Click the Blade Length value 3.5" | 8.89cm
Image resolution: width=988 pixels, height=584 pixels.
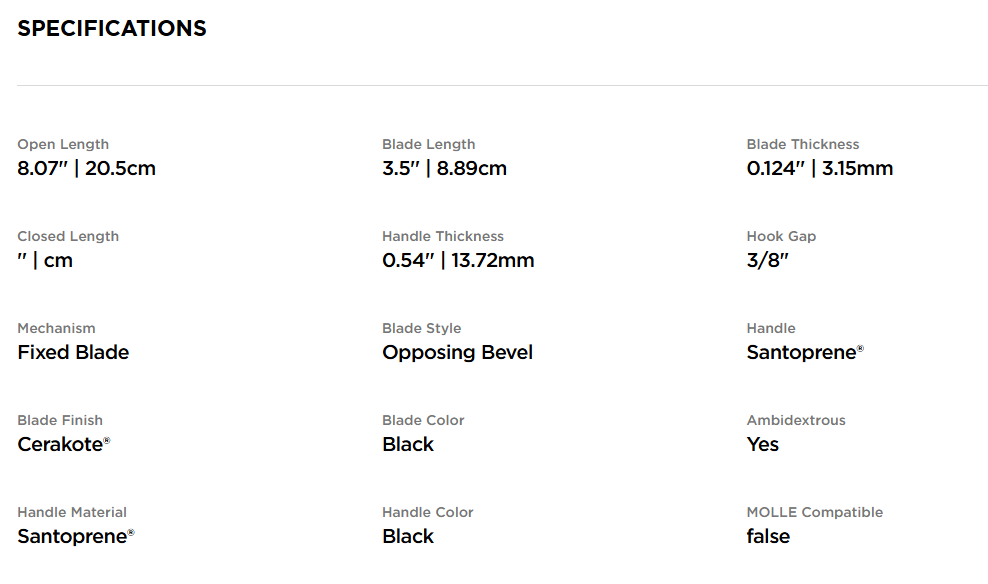click(444, 168)
